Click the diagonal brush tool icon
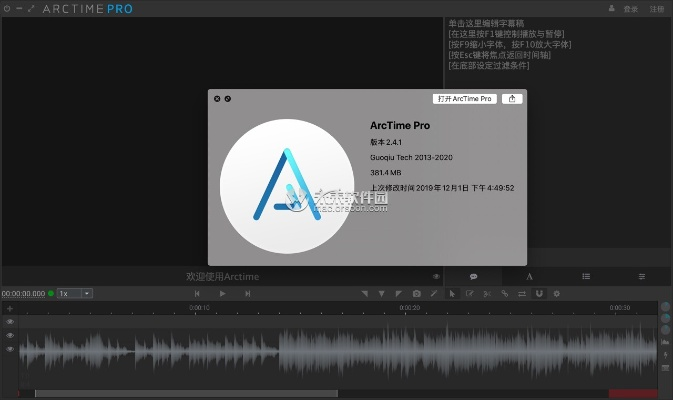Screen dimensions: 673x400 [434, 294]
